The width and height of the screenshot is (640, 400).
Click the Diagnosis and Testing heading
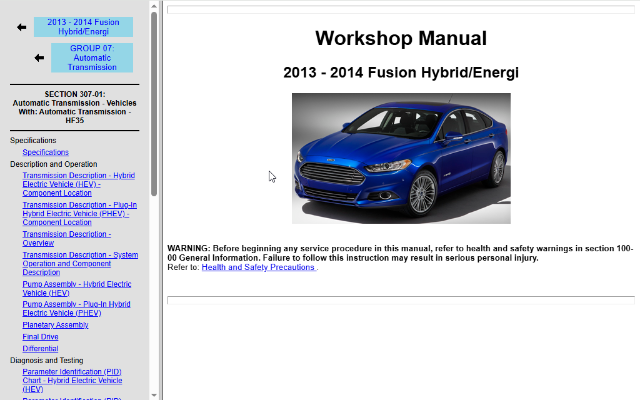coord(47,360)
